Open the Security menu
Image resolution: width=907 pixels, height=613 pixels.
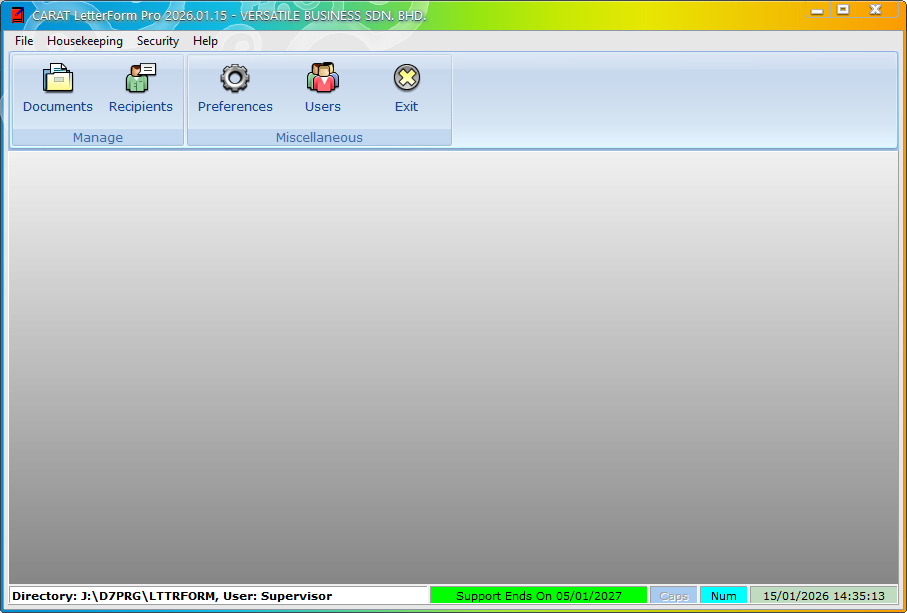tap(158, 41)
